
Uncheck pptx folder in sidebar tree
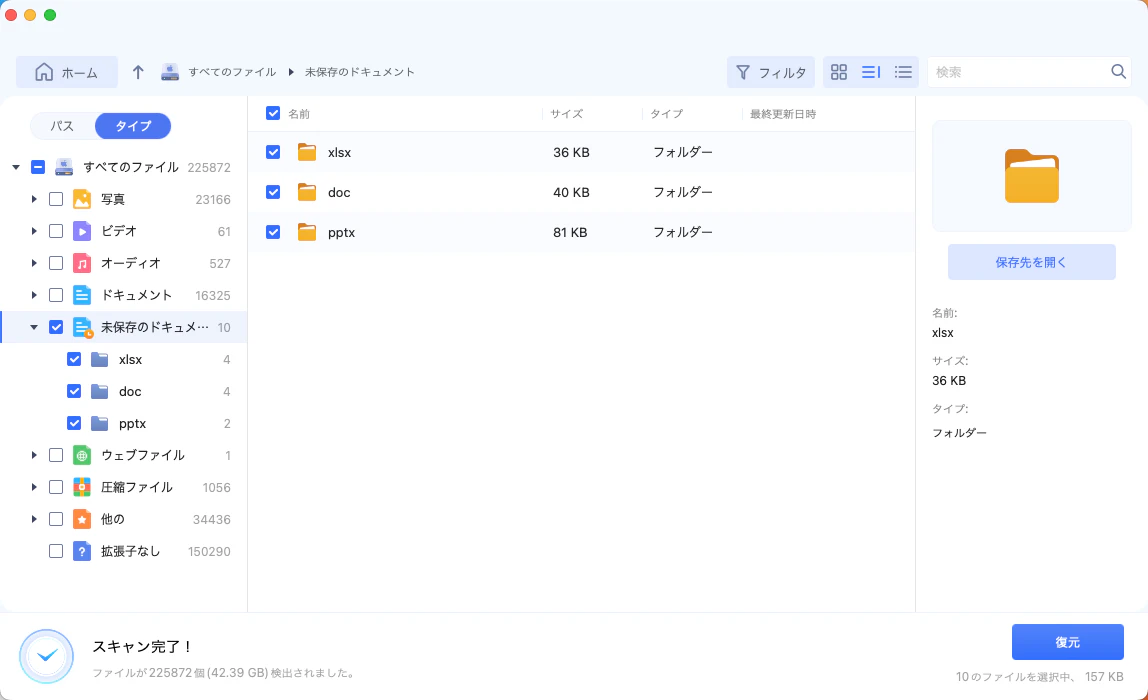click(74, 423)
